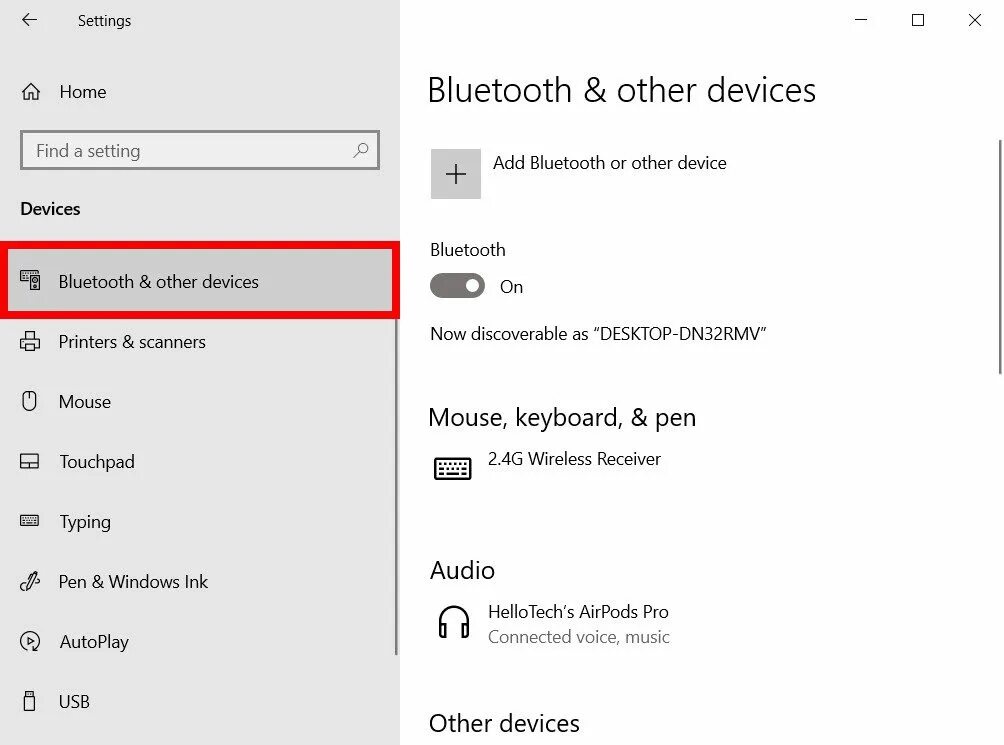1004x745 pixels.
Task: Click the printer icon in sidebar
Action: coord(30,341)
